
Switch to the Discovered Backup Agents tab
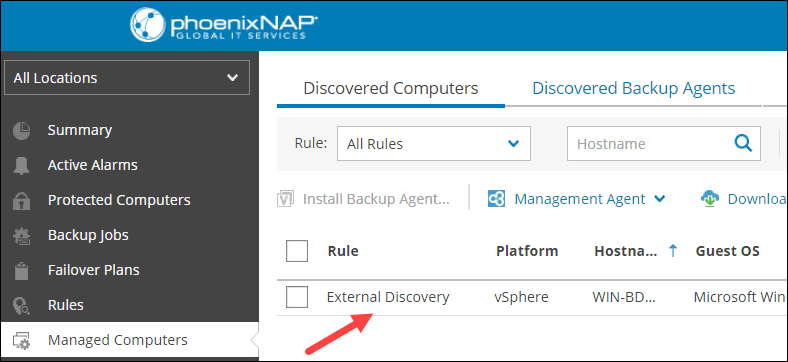(634, 88)
